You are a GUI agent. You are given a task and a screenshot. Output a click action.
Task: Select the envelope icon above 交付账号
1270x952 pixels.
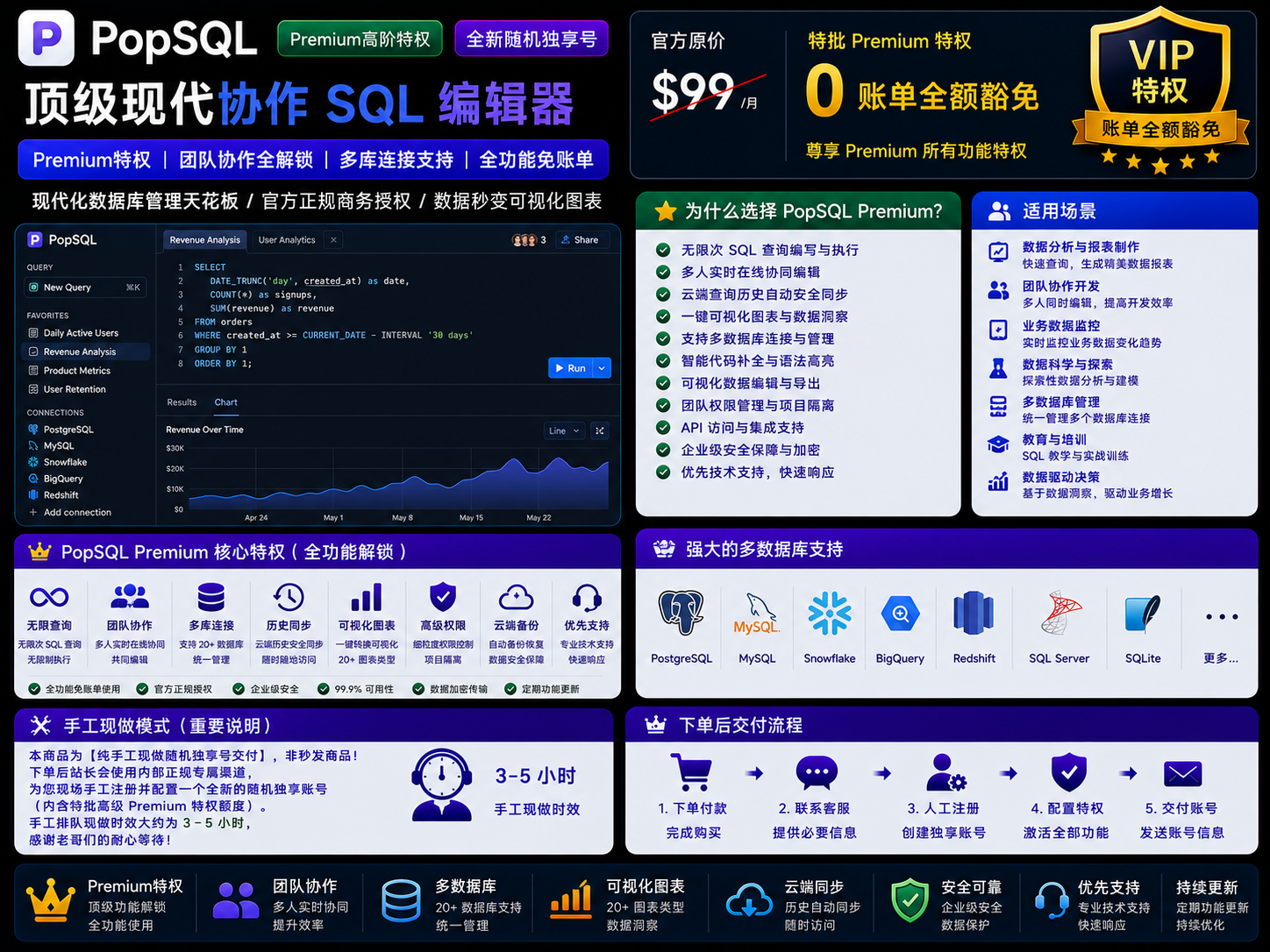click(x=1182, y=773)
